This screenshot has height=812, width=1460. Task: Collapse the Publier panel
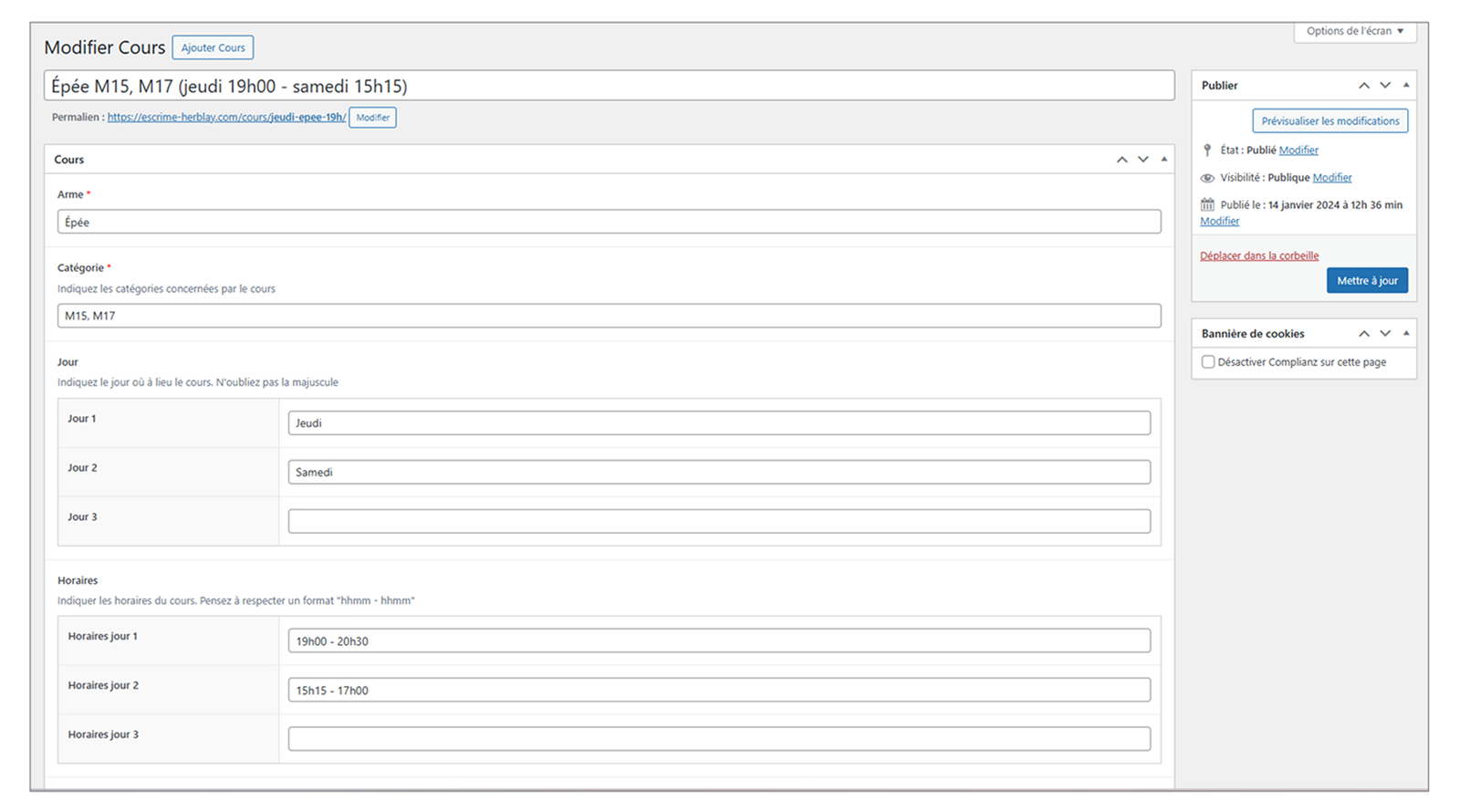point(1406,86)
